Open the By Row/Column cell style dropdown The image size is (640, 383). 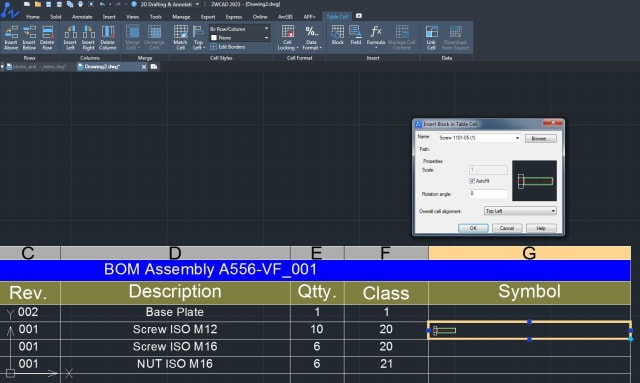(x=239, y=29)
